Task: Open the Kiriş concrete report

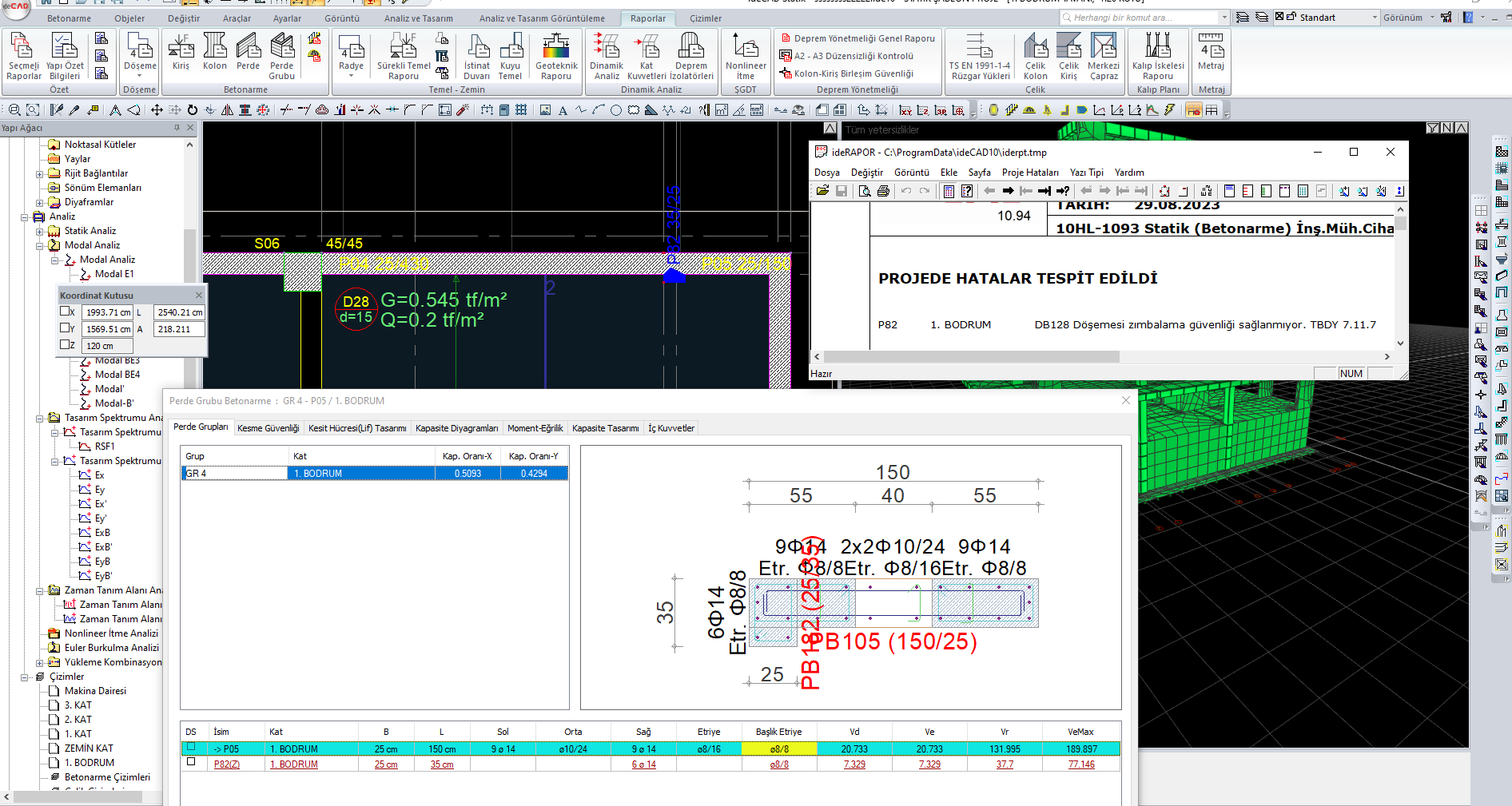Action: 181,51
